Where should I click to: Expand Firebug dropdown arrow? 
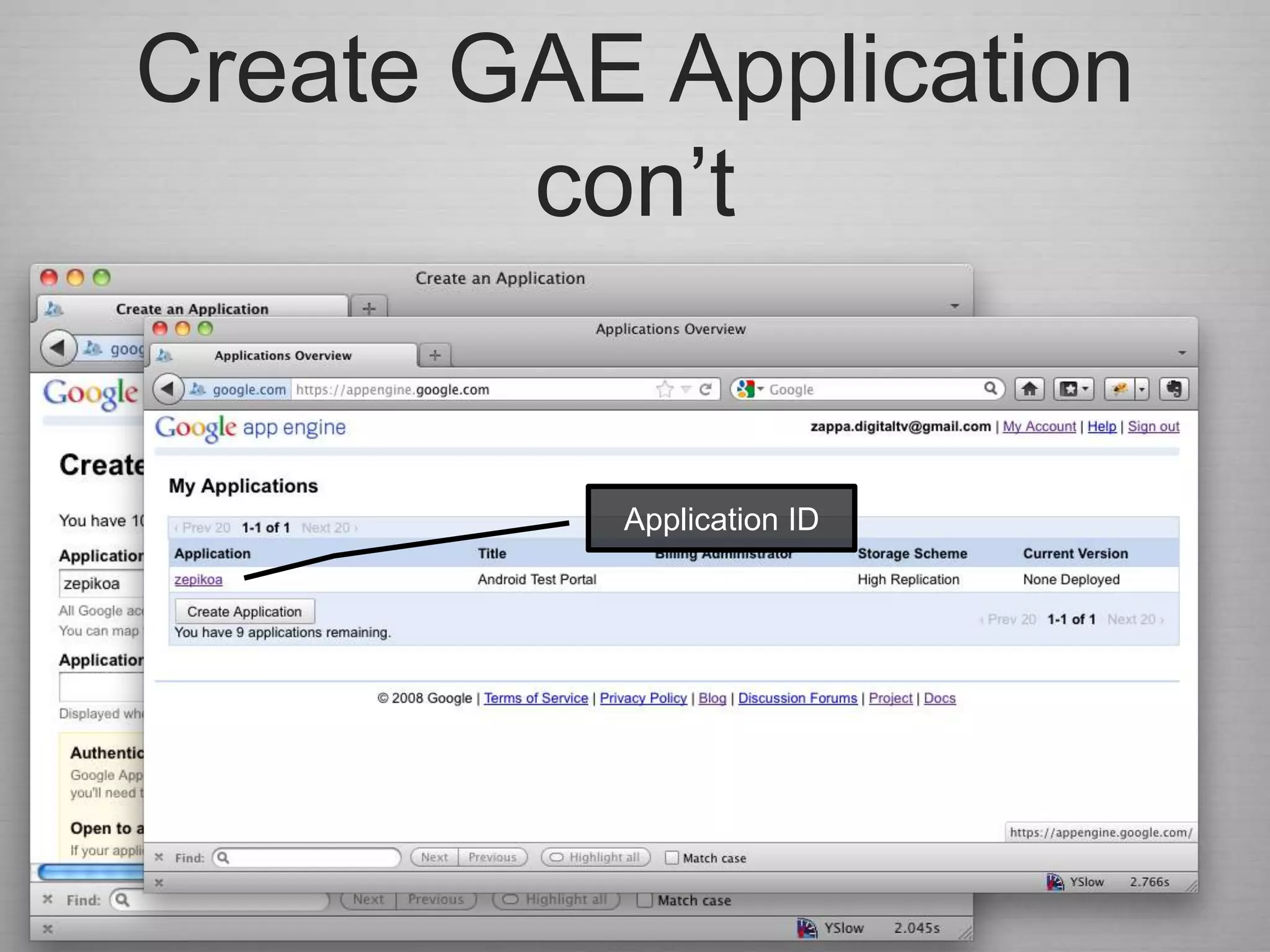1142,389
